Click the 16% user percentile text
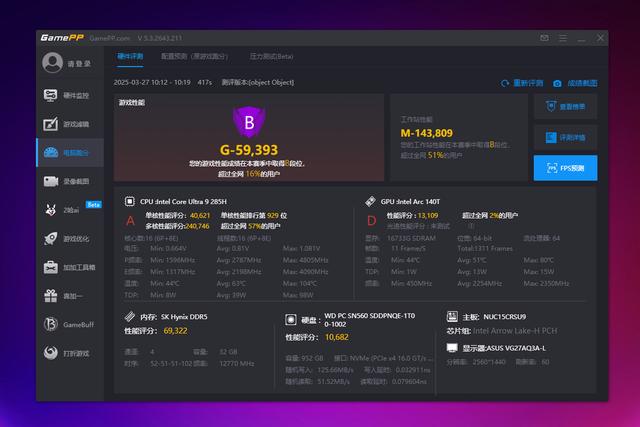 (x=253, y=173)
